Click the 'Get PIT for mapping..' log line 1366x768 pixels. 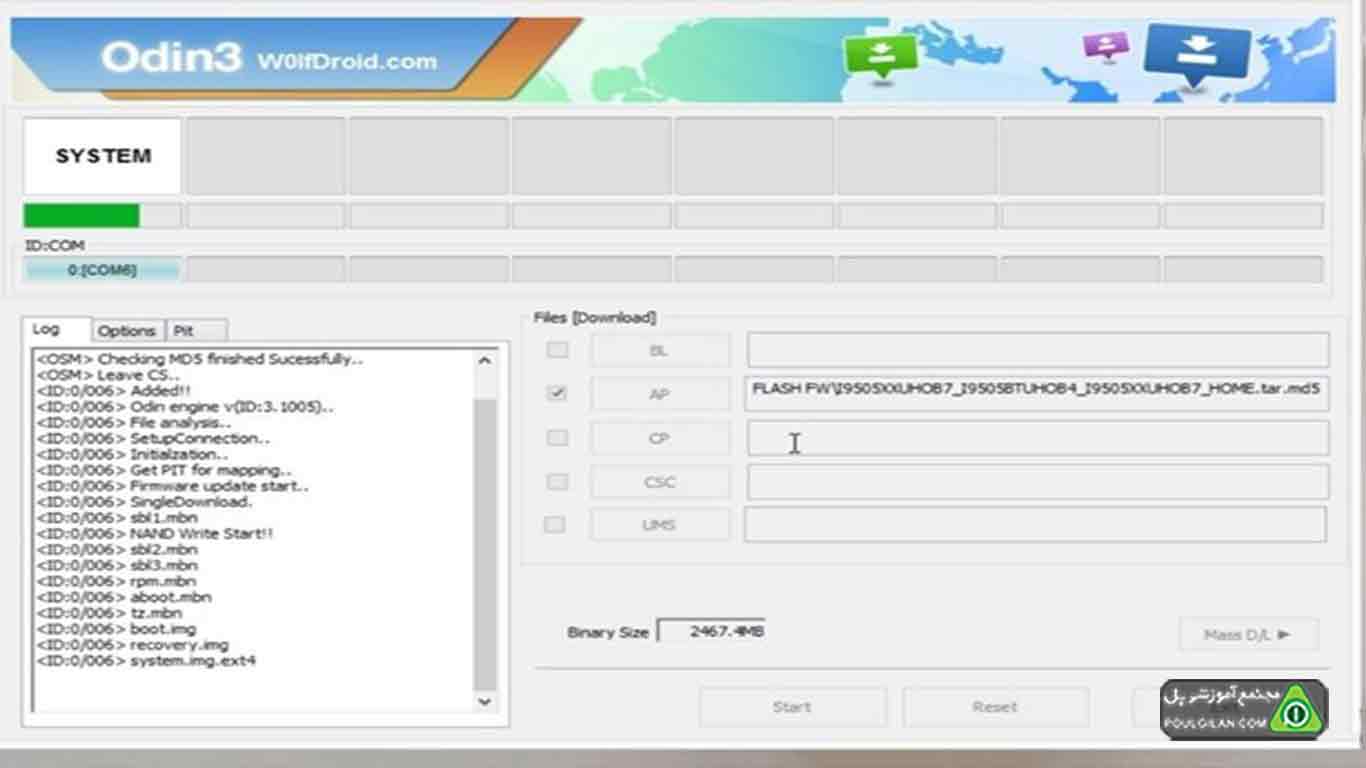[164, 470]
